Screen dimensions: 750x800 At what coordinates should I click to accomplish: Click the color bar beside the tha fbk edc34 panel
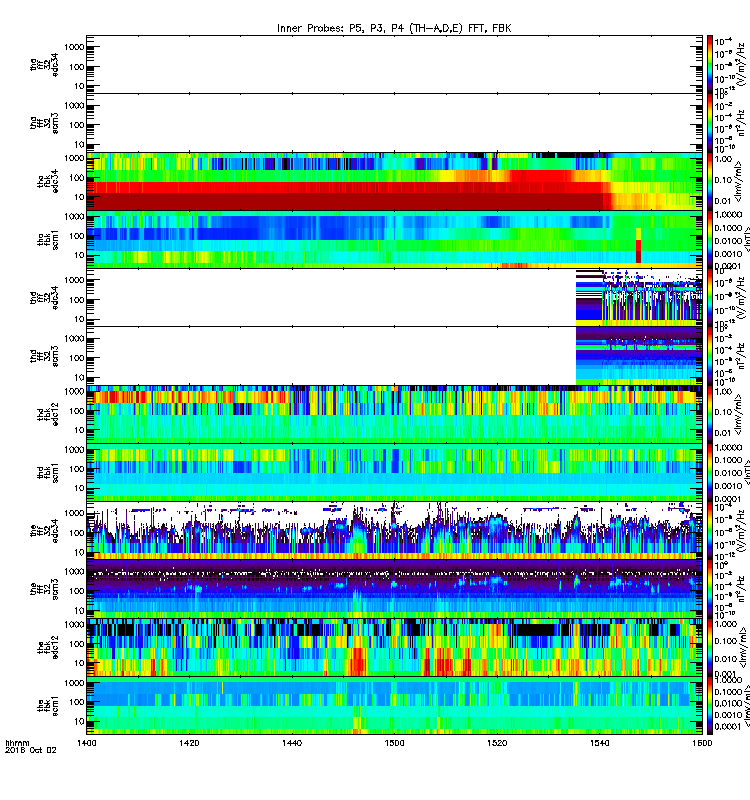pyautogui.click(x=710, y=181)
